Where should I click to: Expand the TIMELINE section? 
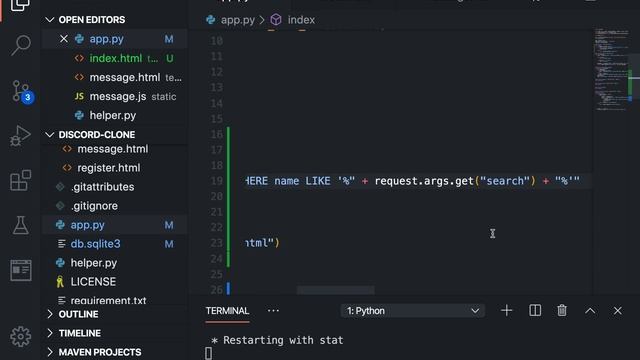click(x=80, y=333)
